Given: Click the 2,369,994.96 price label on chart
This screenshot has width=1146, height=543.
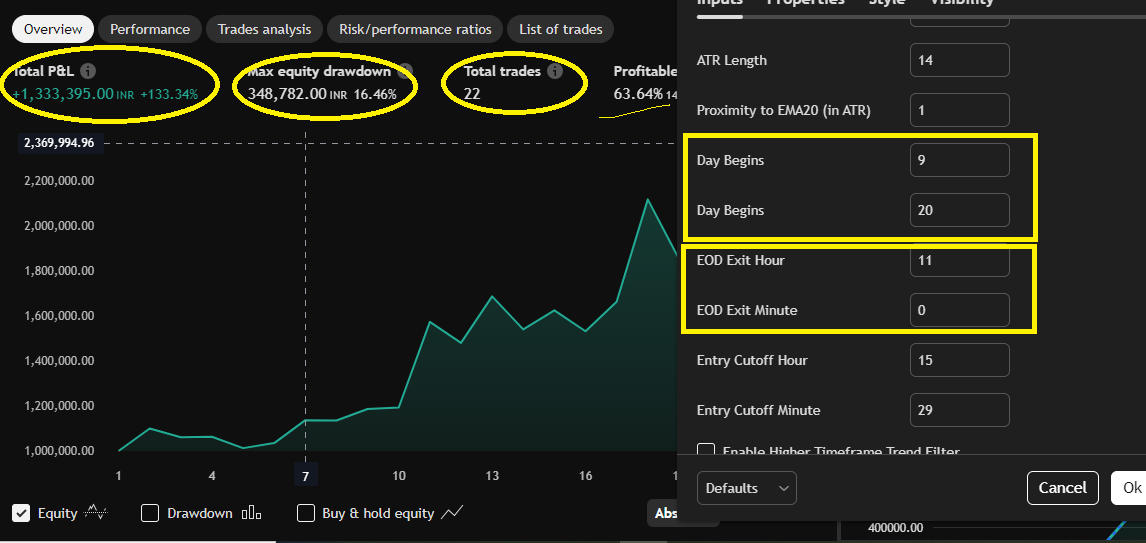Looking at the screenshot, I should [59, 143].
